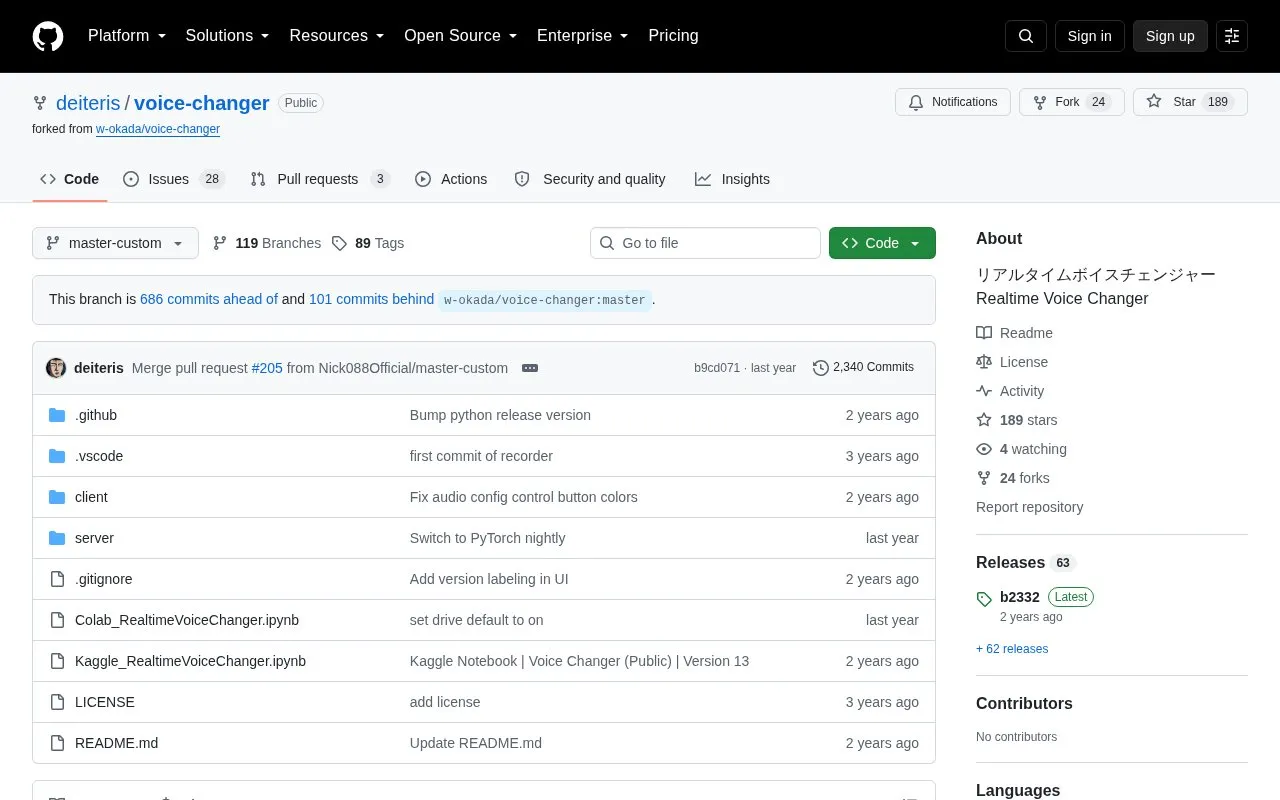The width and height of the screenshot is (1280, 800).
Task: Open the Readme link in About
Action: [1015, 333]
